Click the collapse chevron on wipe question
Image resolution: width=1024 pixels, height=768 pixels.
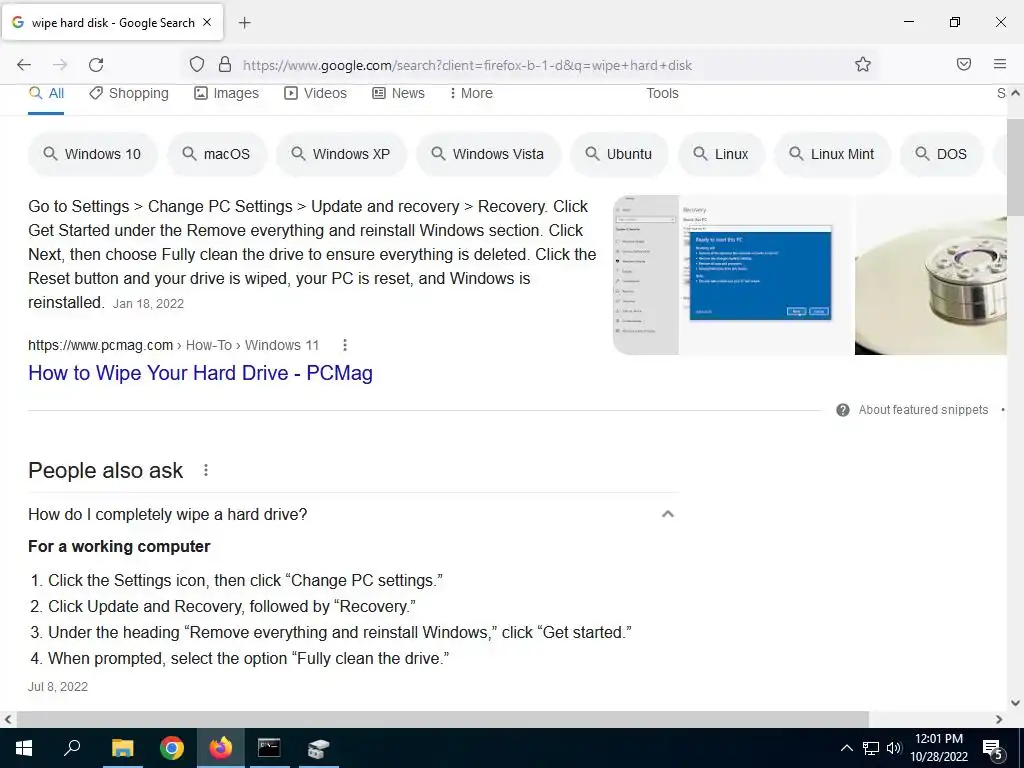[x=667, y=515]
